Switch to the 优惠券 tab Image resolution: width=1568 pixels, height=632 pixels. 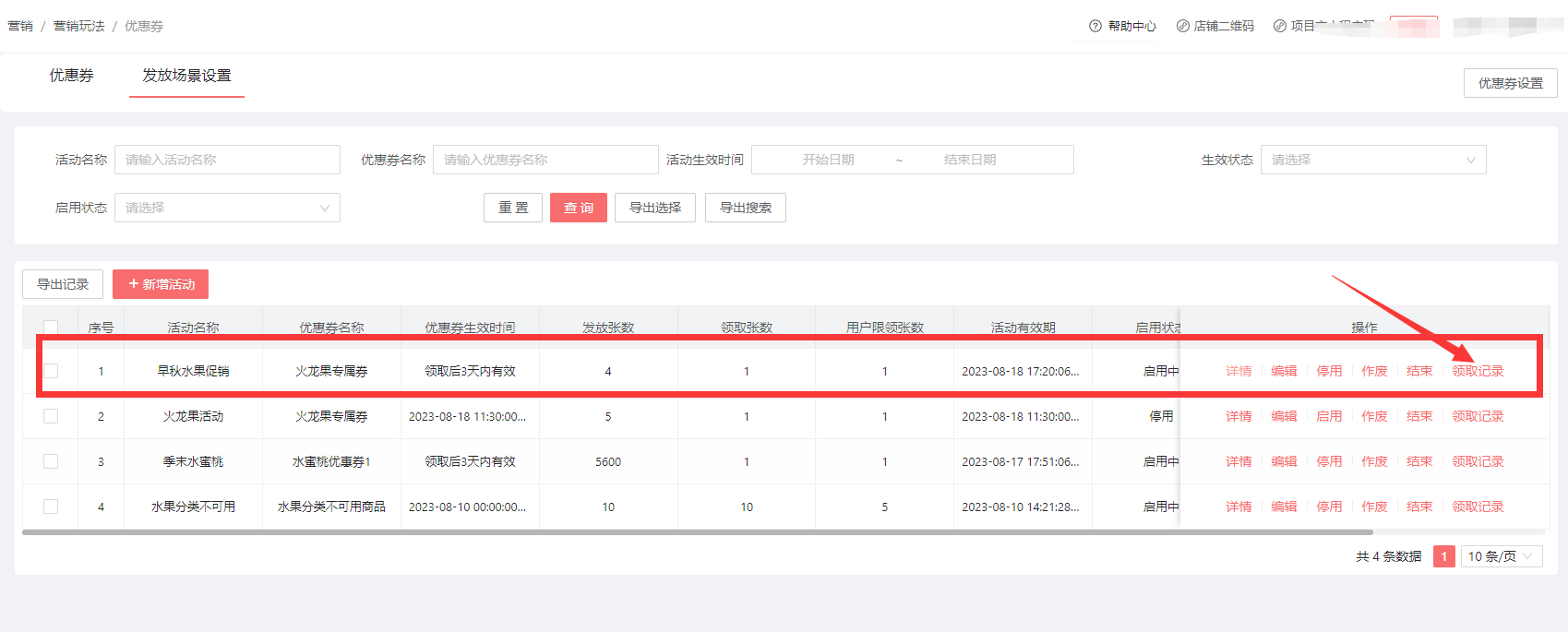tap(72, 76)
